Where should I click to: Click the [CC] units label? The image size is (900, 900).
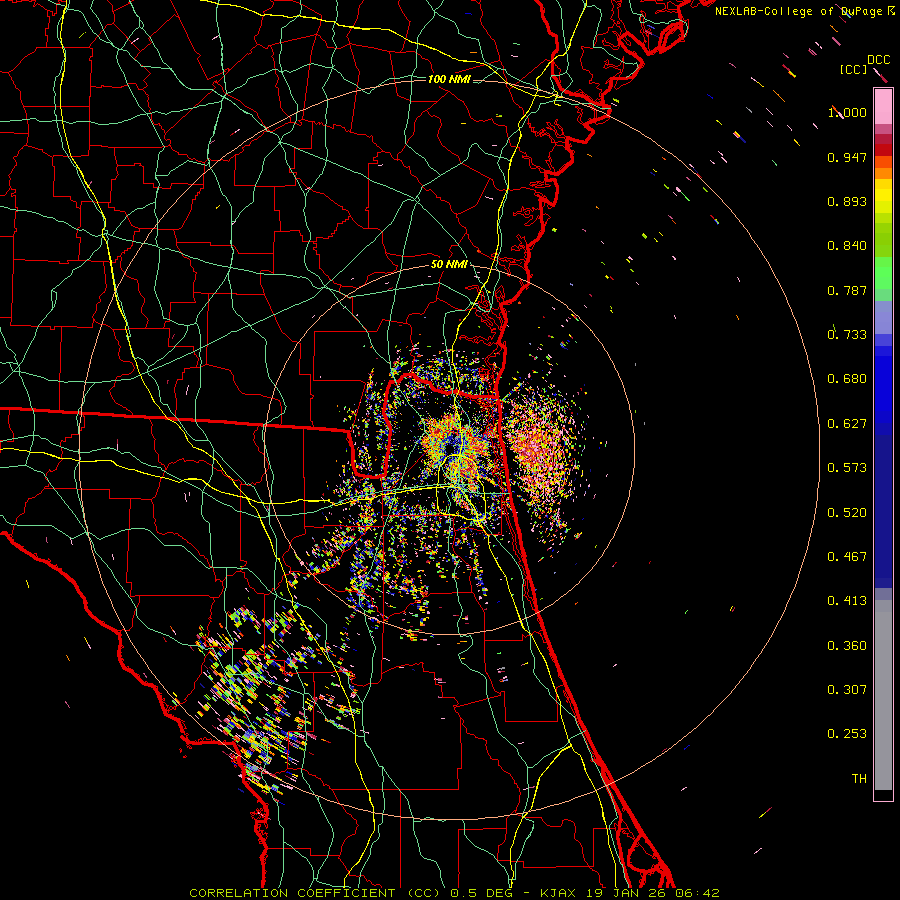point(854,70)
